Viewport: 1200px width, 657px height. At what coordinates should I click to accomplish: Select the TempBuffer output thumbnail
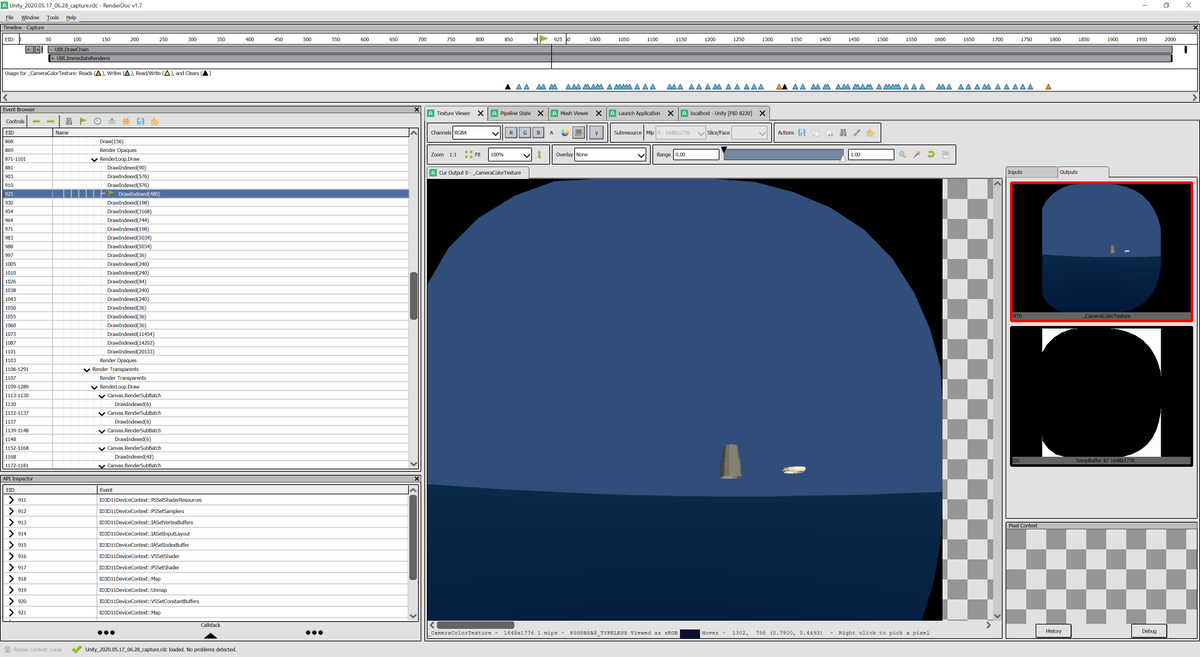click(1101, 396)
